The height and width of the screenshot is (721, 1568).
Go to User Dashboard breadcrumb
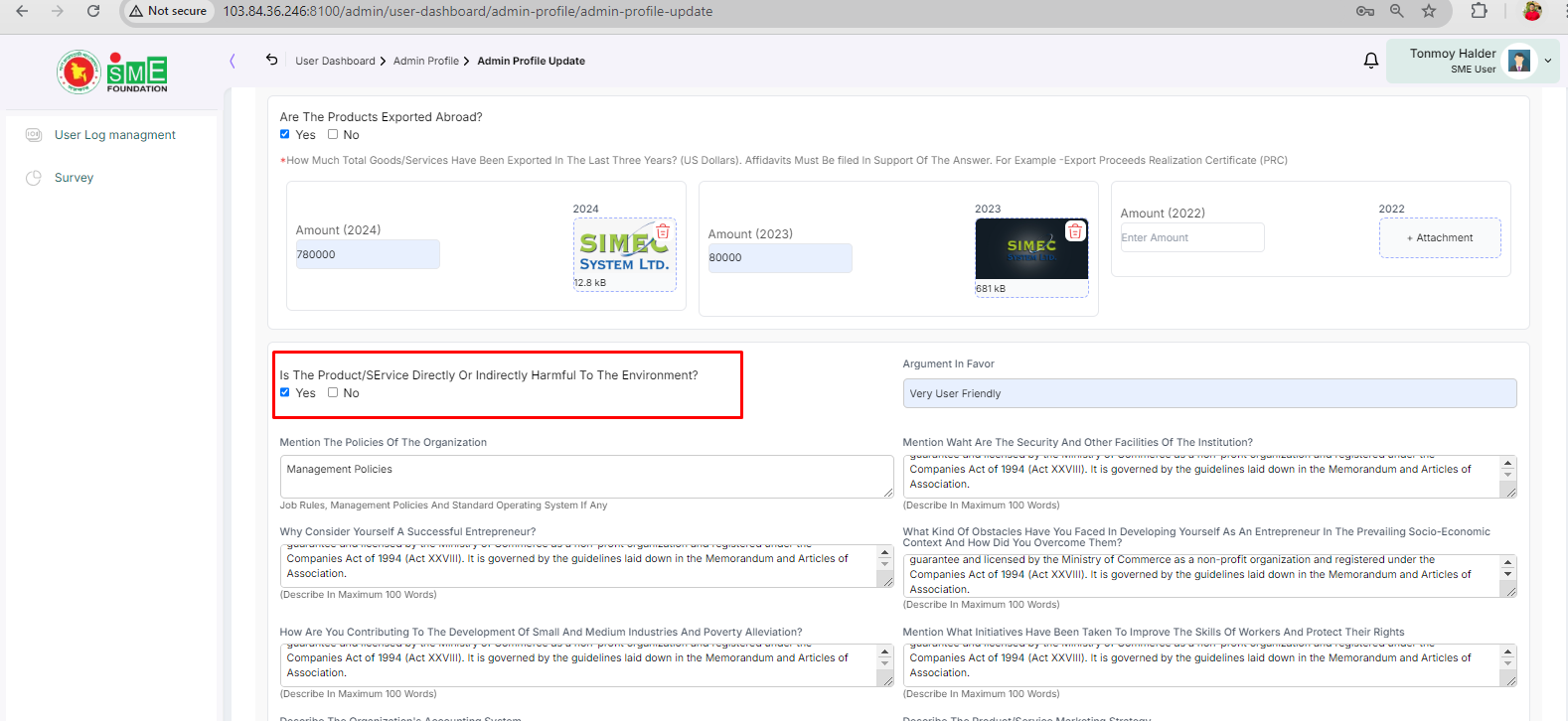pos(335,61)
